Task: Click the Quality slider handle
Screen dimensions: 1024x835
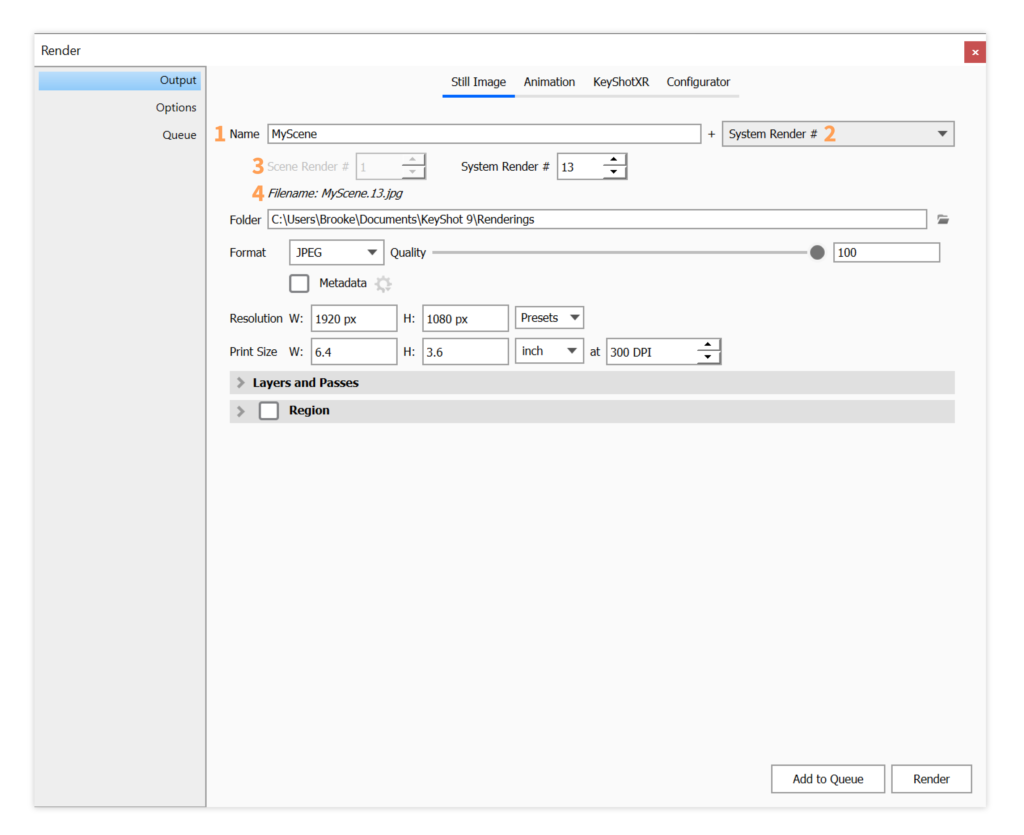Action: pos(817,253)
